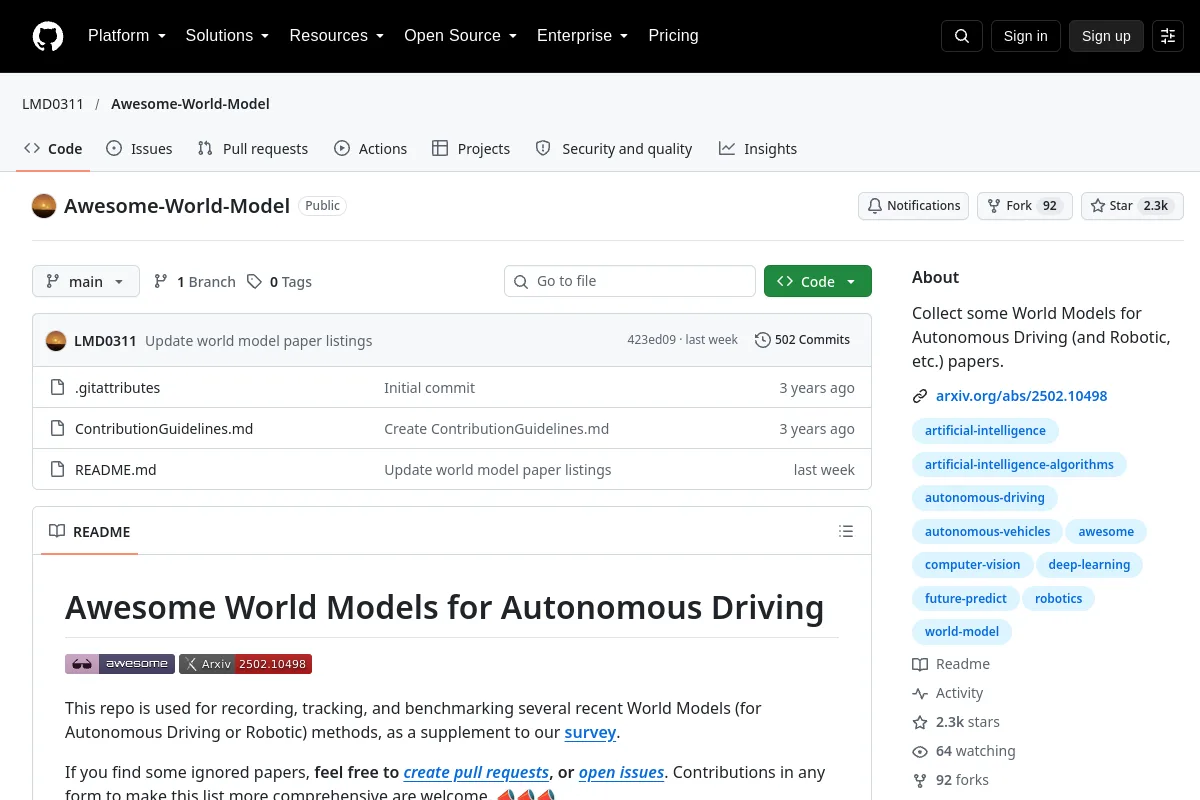Click the README.md file icon

point(57,470)
